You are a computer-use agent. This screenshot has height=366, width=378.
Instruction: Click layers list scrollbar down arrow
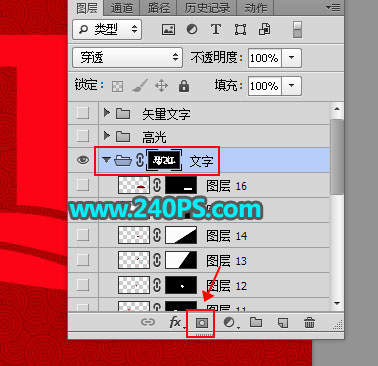337,304
